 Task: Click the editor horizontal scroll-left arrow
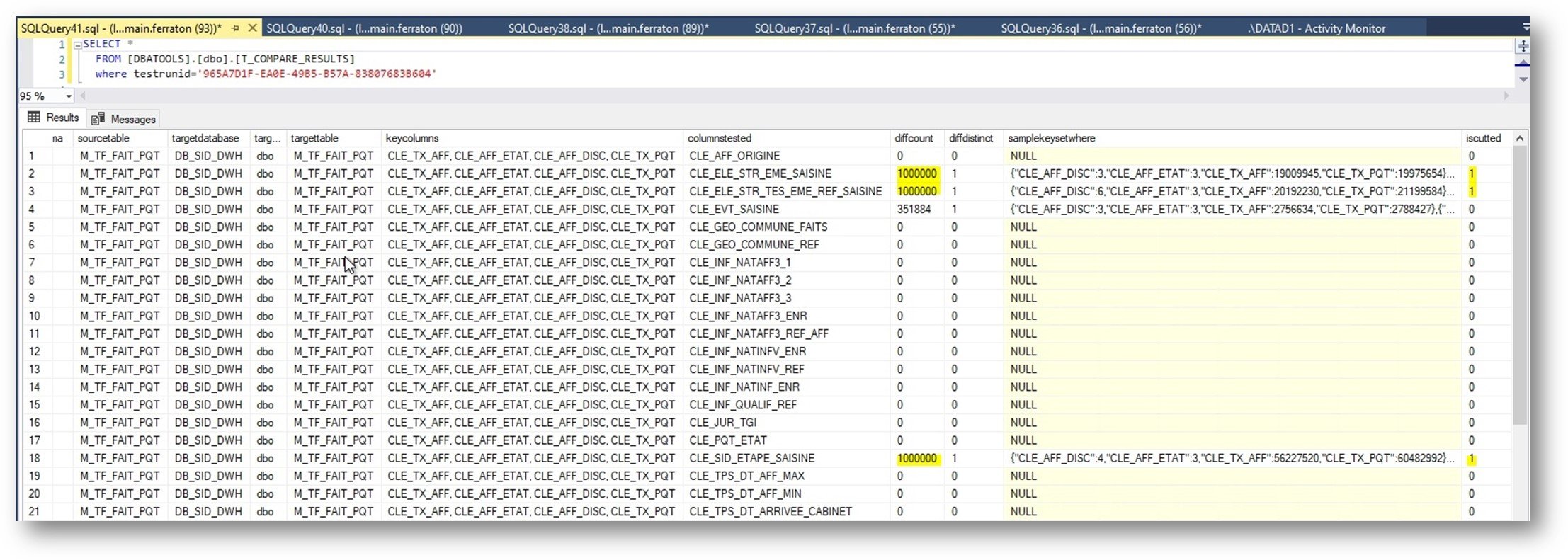coord(83,96)
